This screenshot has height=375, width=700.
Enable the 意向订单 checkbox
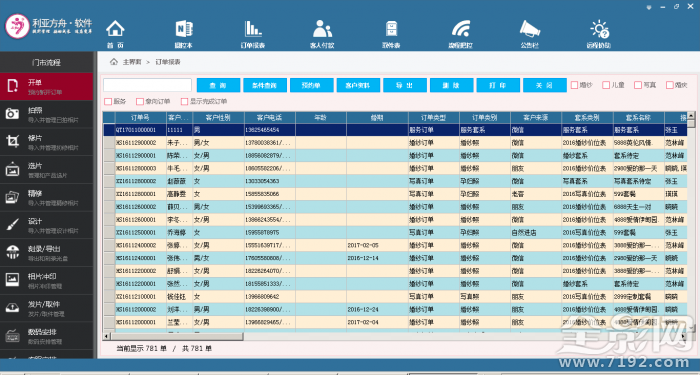(140, 101)
